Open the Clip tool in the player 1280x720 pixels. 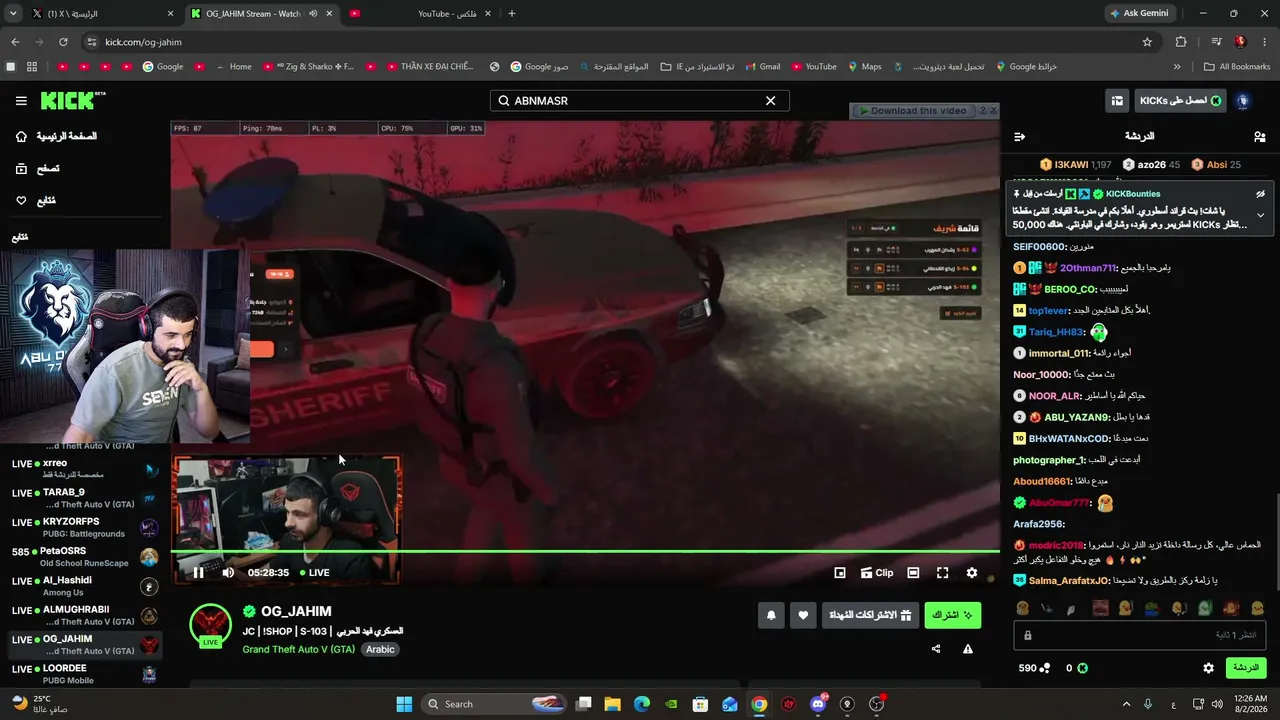[877, 573]
